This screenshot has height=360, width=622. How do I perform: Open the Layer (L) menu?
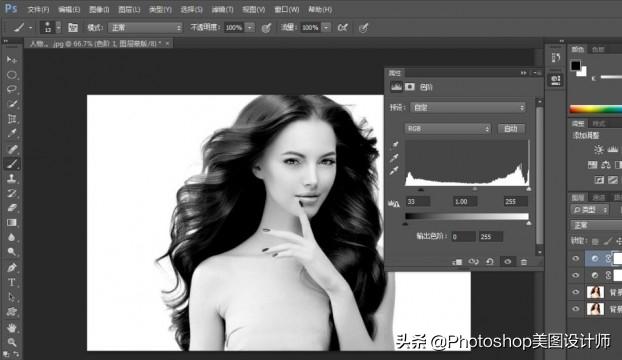pyautogui.click(x=129, y=9)
